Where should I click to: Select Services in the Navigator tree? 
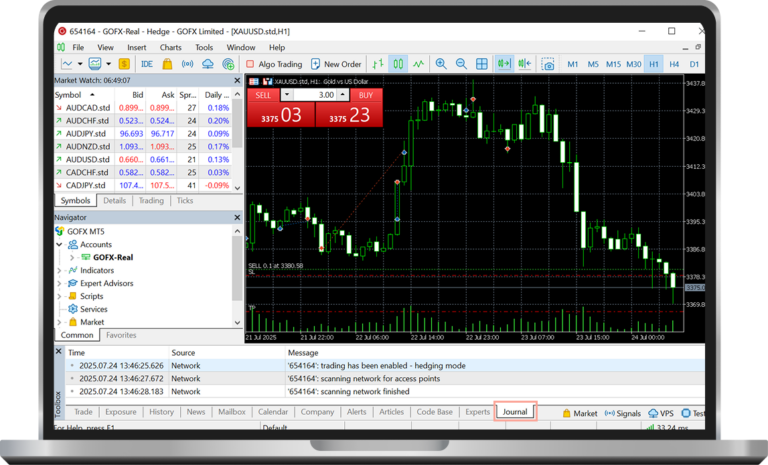[94, 309]
